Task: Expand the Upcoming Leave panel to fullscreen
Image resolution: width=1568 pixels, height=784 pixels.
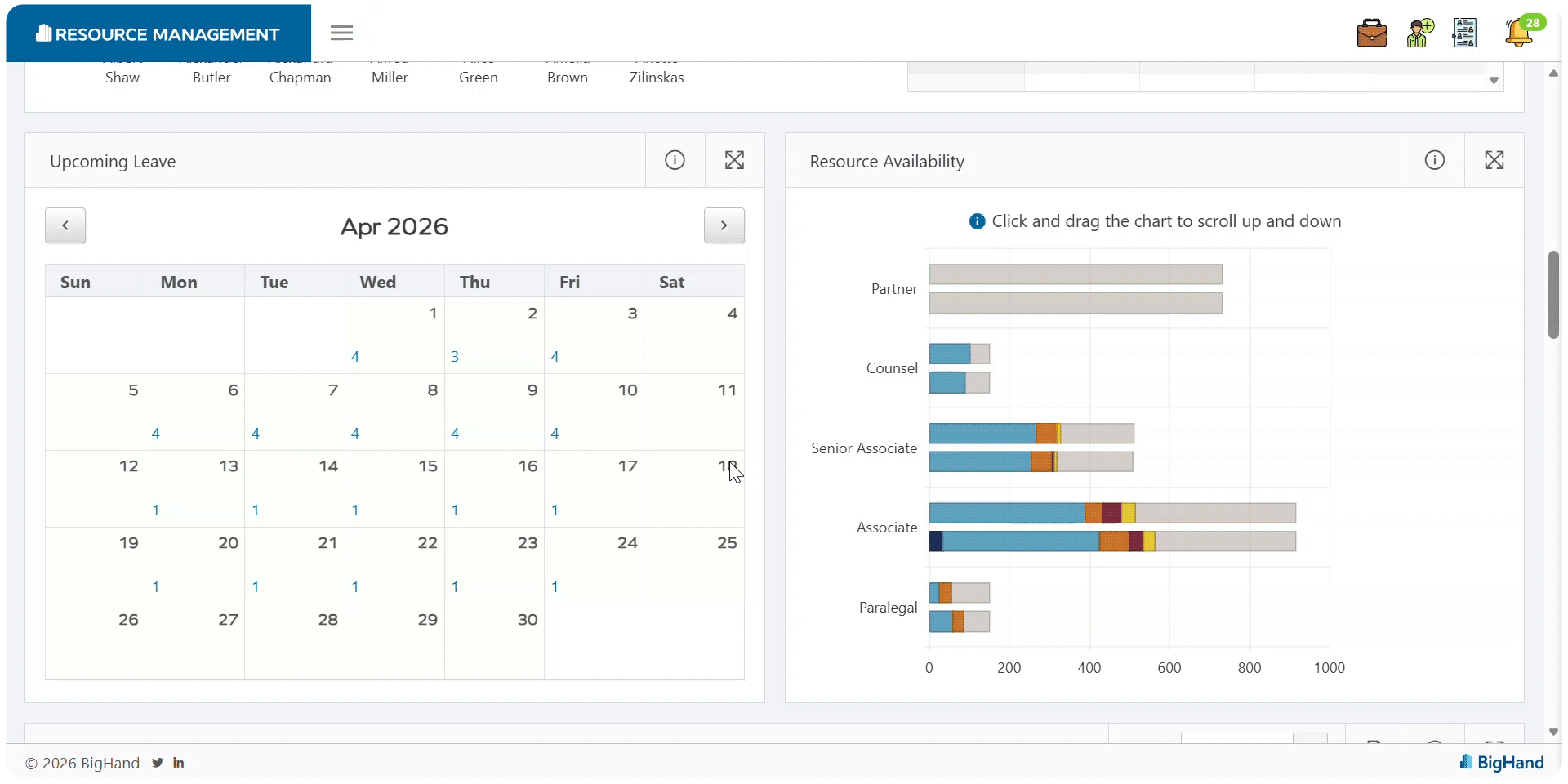Action: coord(734,160)
